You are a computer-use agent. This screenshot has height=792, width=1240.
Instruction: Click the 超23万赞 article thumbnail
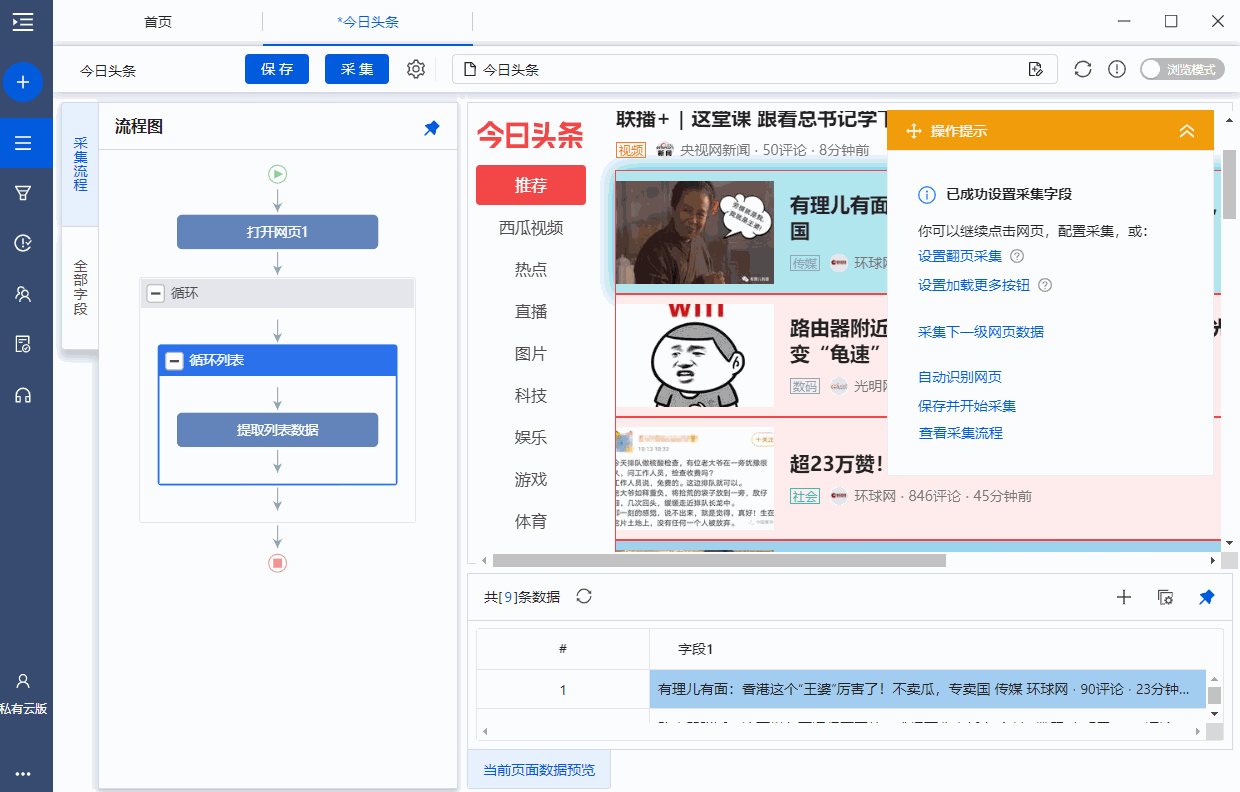[695, 478]
